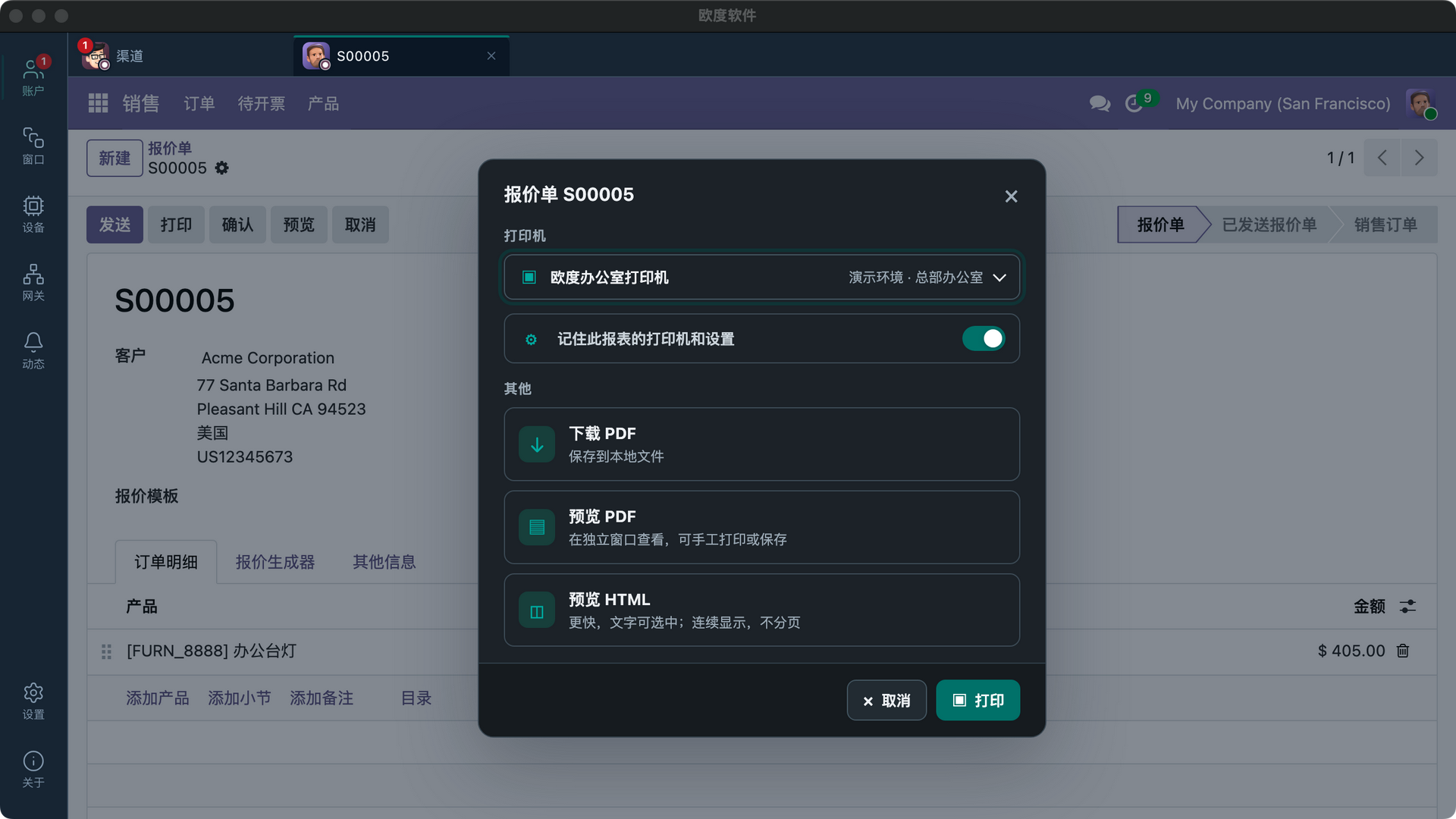The width and height of the screenshot is (1456, 819).
Task: Click the 报价单 breadcrumb link
Action: [170, 148]
